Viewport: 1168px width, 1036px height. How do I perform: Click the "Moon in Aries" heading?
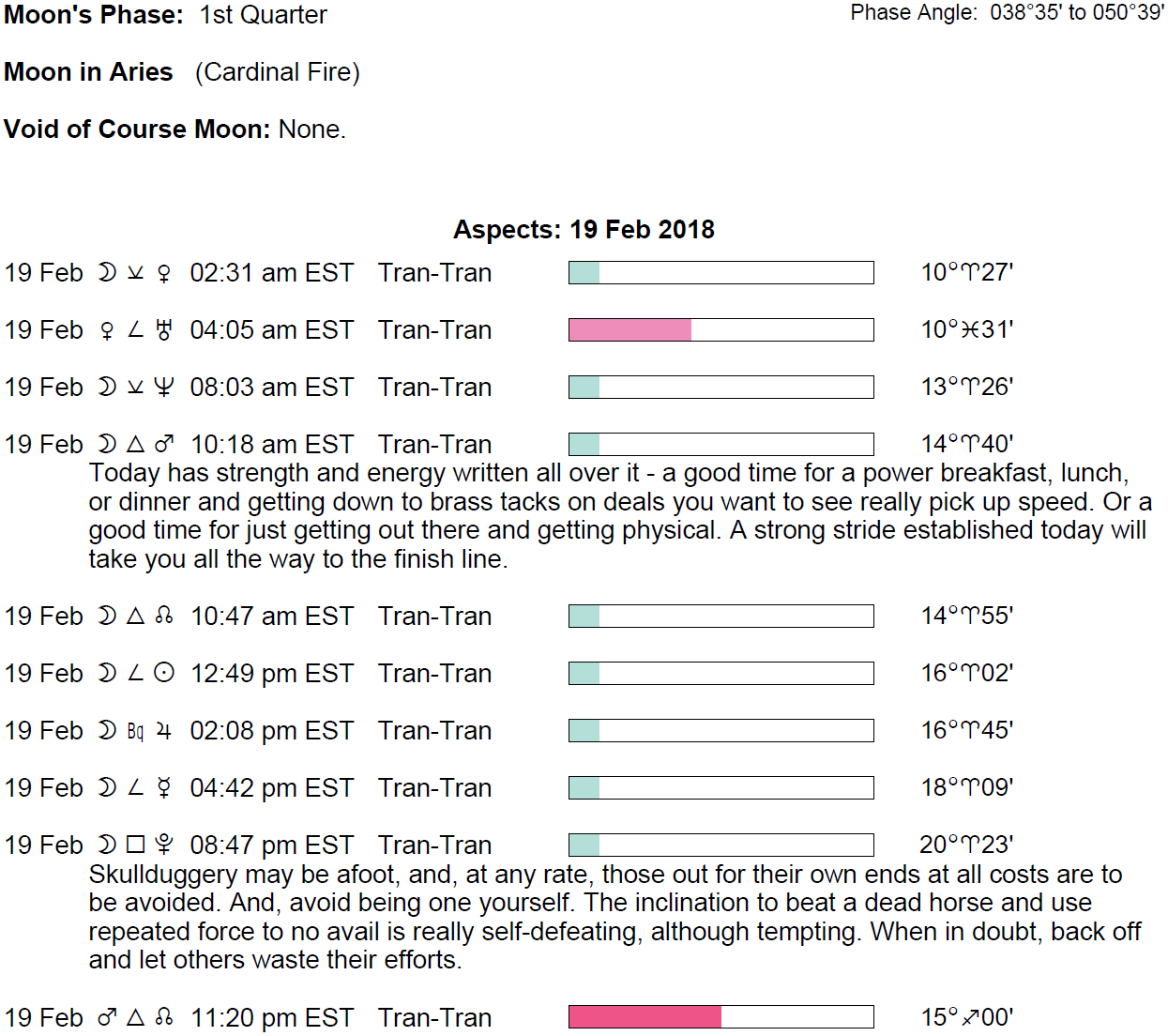pyautogui.click(x=88, y=72)
